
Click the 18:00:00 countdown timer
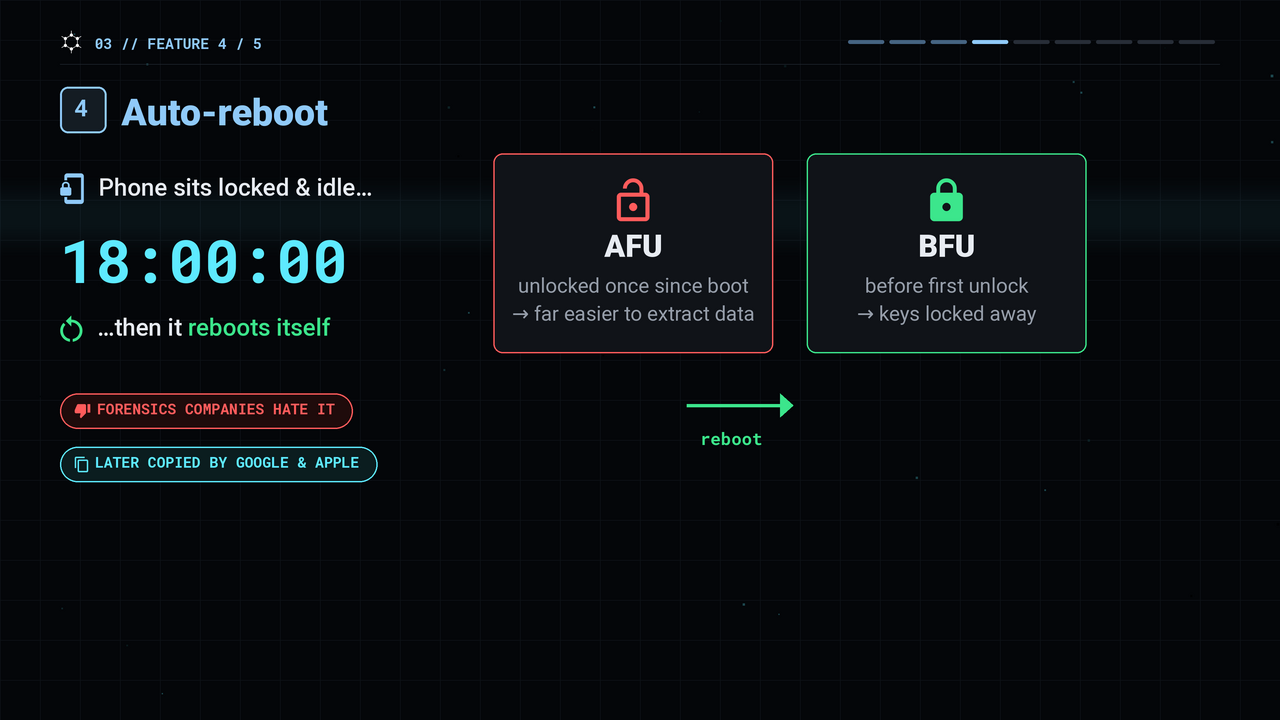(x=204, y=262)
